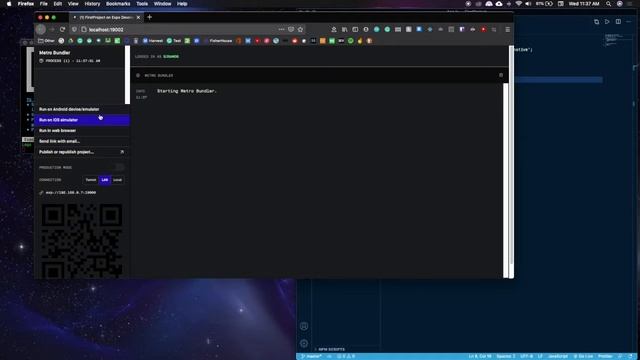640x360 pixels.
Task: Clear Metro Bundler log pane icon
Action: click(x=501, y=75)
